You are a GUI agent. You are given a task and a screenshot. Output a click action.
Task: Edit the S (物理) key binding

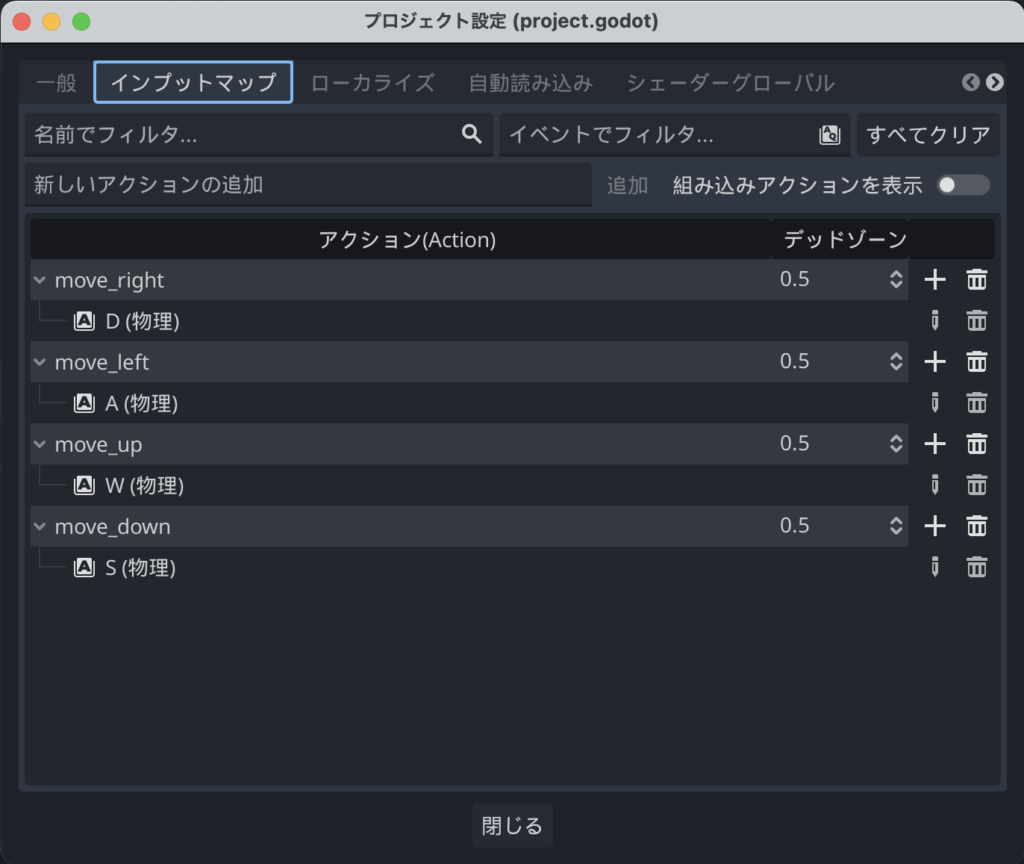pyautogui.click(x=935, y=568)
